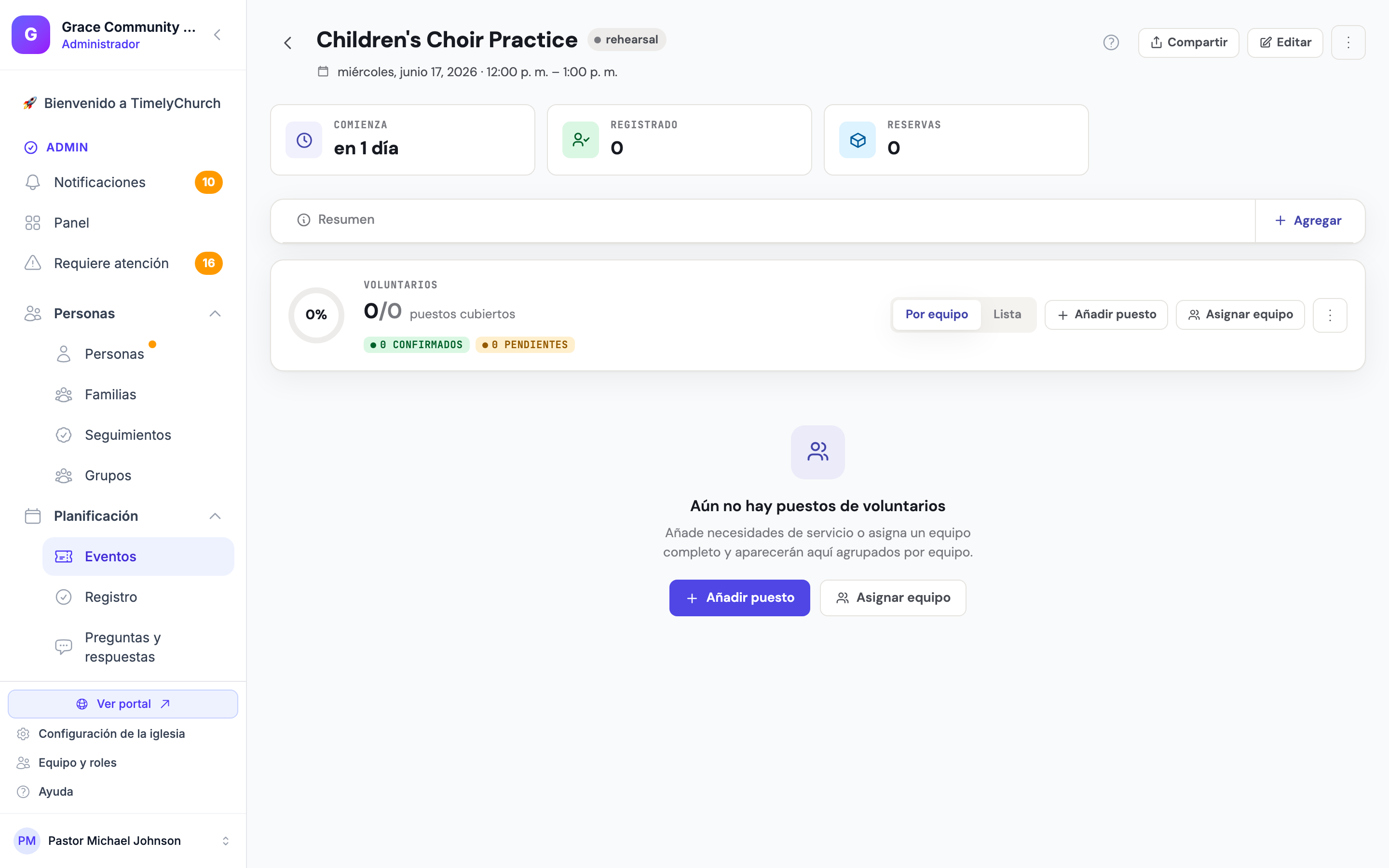Switch volunteers view to Por equipo
Screen dimensions: 1389x868
[937, 314]
